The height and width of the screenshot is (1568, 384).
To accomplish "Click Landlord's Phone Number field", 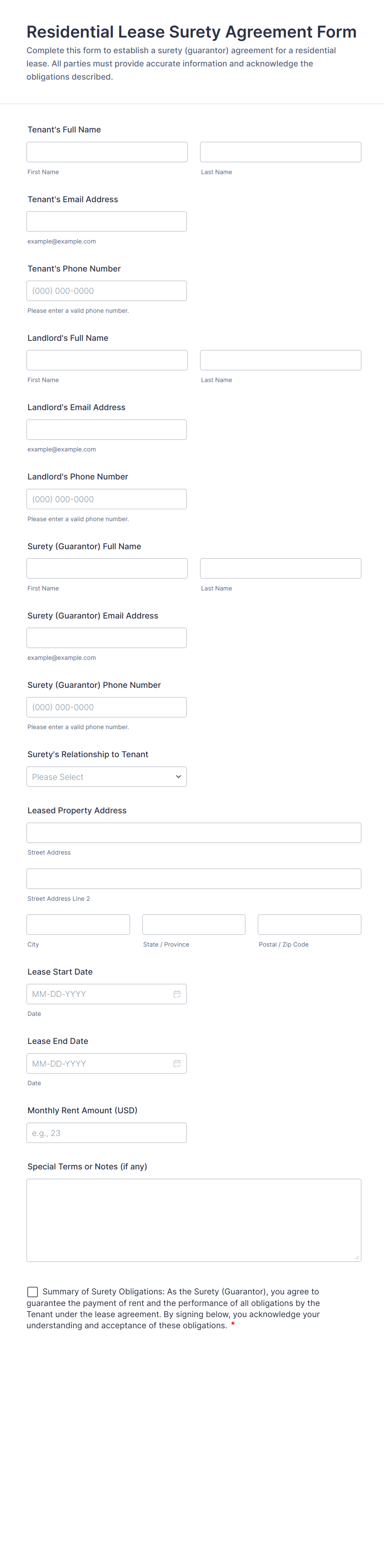I will click(x=107, y=499).
